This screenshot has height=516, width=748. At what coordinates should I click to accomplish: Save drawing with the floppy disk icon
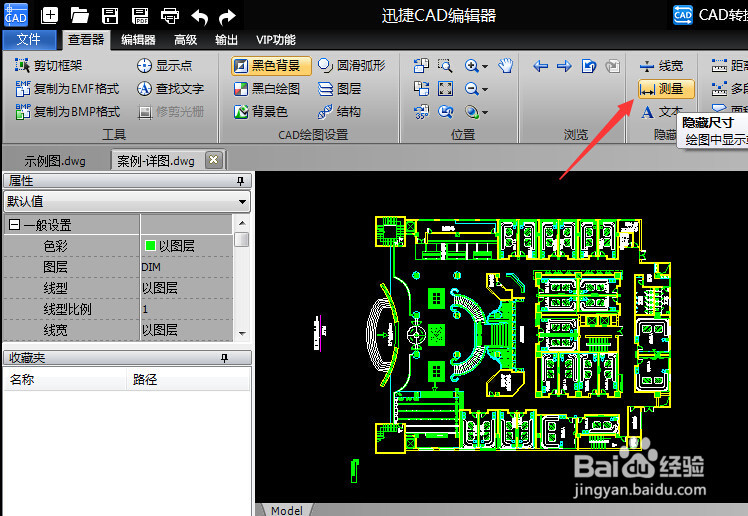[x=110, y=15]
